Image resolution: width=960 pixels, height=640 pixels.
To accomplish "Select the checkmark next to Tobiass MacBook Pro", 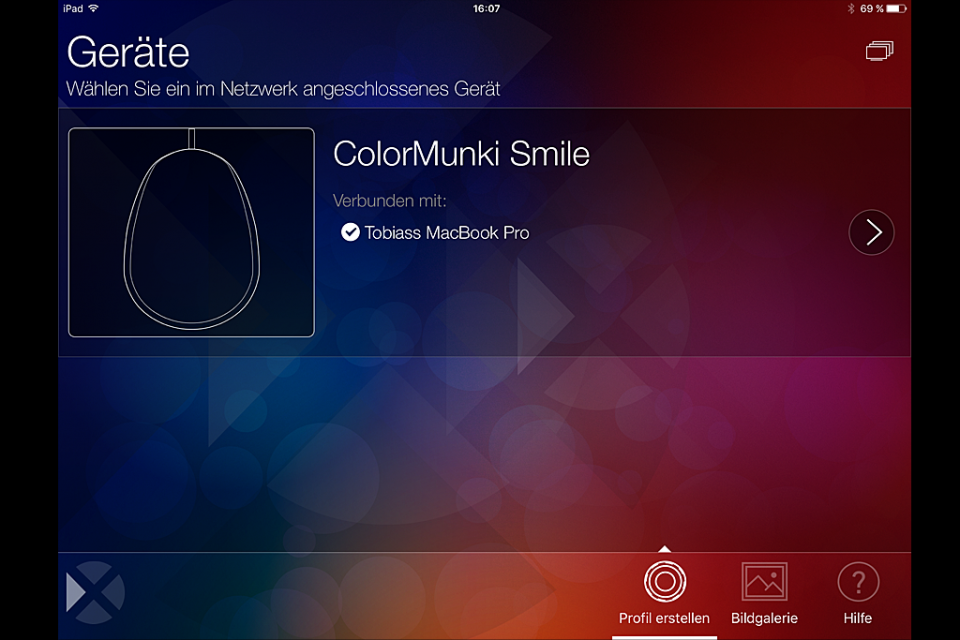I will (350, 232).
